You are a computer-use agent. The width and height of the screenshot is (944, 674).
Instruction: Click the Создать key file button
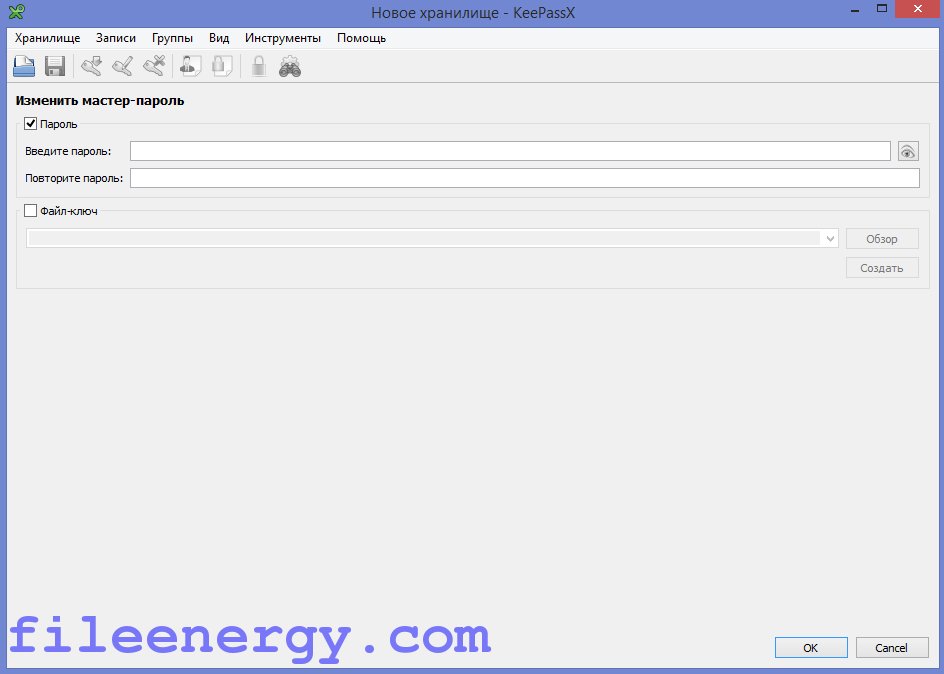882,268
